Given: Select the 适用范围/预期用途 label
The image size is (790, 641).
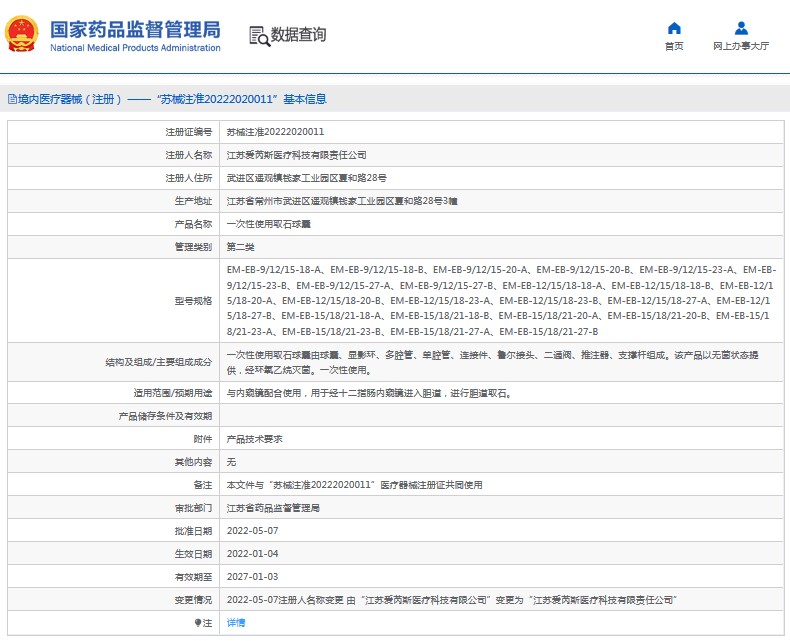Looking at the screenshot, I should click(x=173, y=393).
